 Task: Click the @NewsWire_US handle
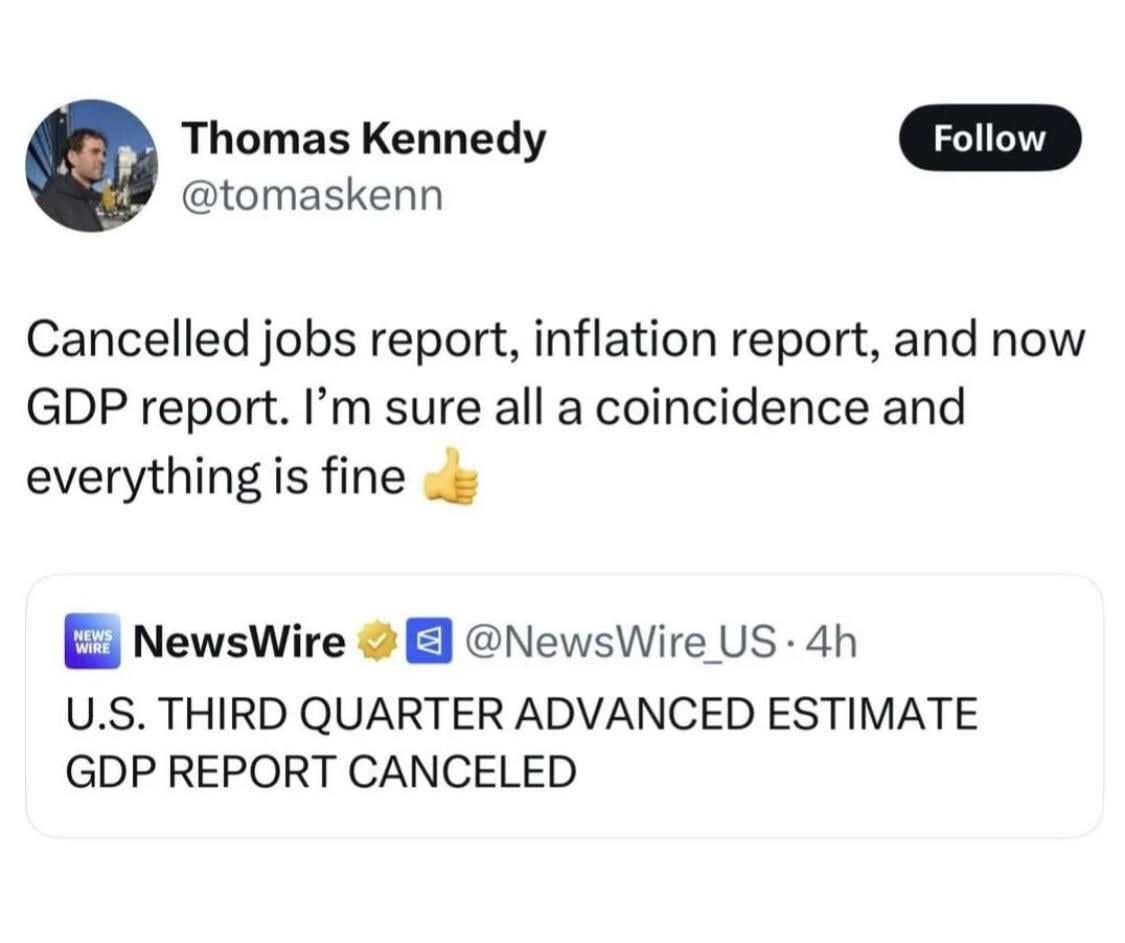coord(614,642)
